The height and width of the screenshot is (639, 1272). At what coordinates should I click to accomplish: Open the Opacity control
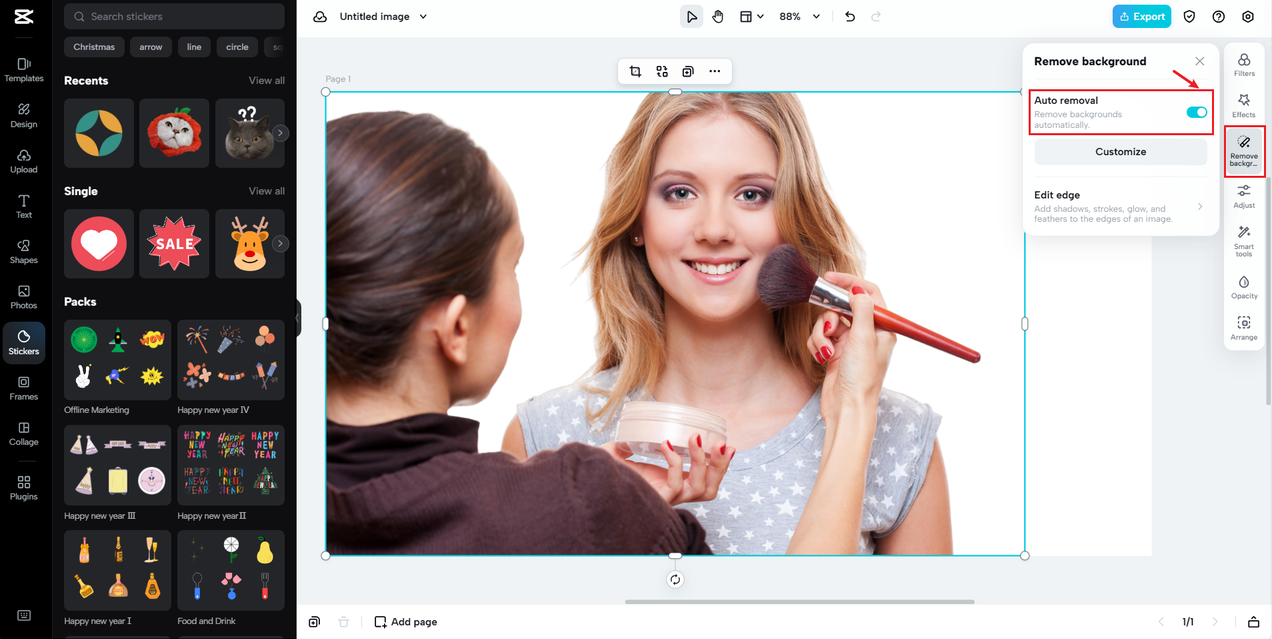(1244, 288)
